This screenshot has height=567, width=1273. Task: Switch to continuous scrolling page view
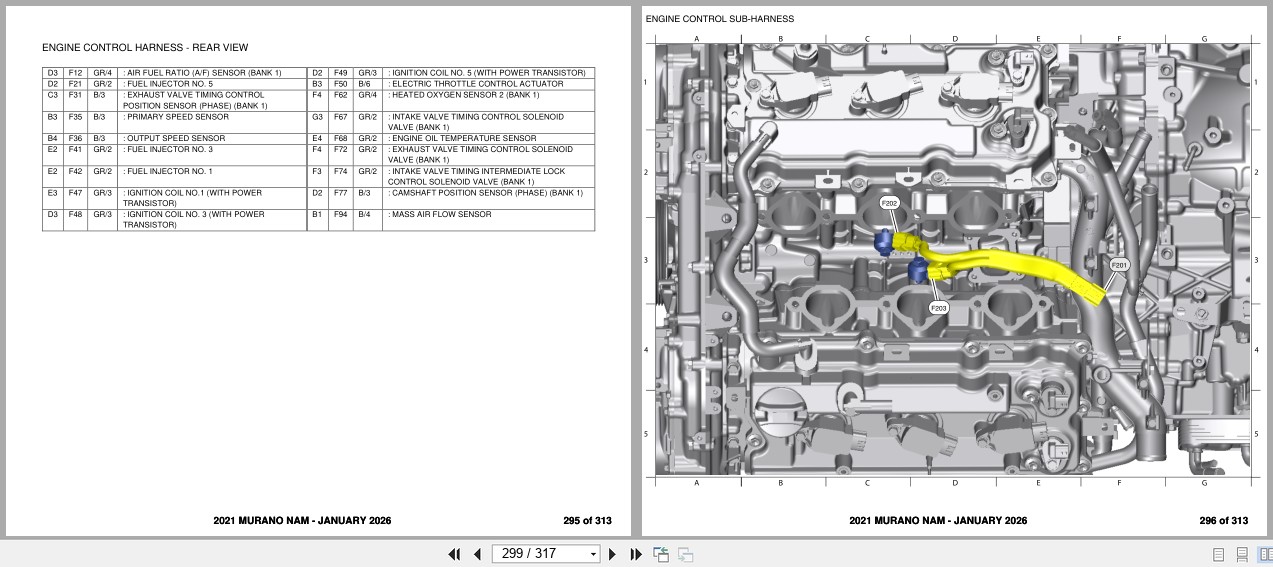[1242, 554]
